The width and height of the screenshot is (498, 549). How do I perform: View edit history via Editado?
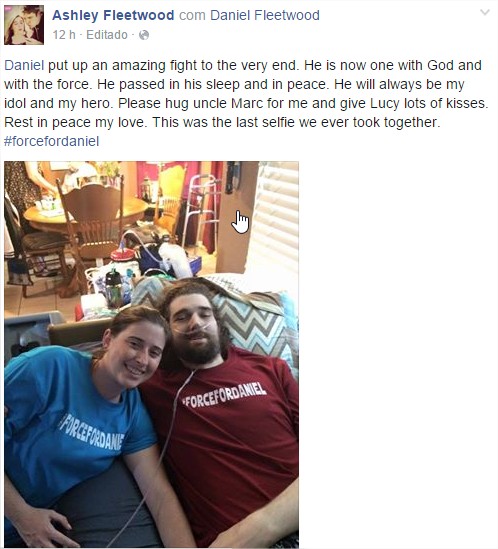(107, 35)
